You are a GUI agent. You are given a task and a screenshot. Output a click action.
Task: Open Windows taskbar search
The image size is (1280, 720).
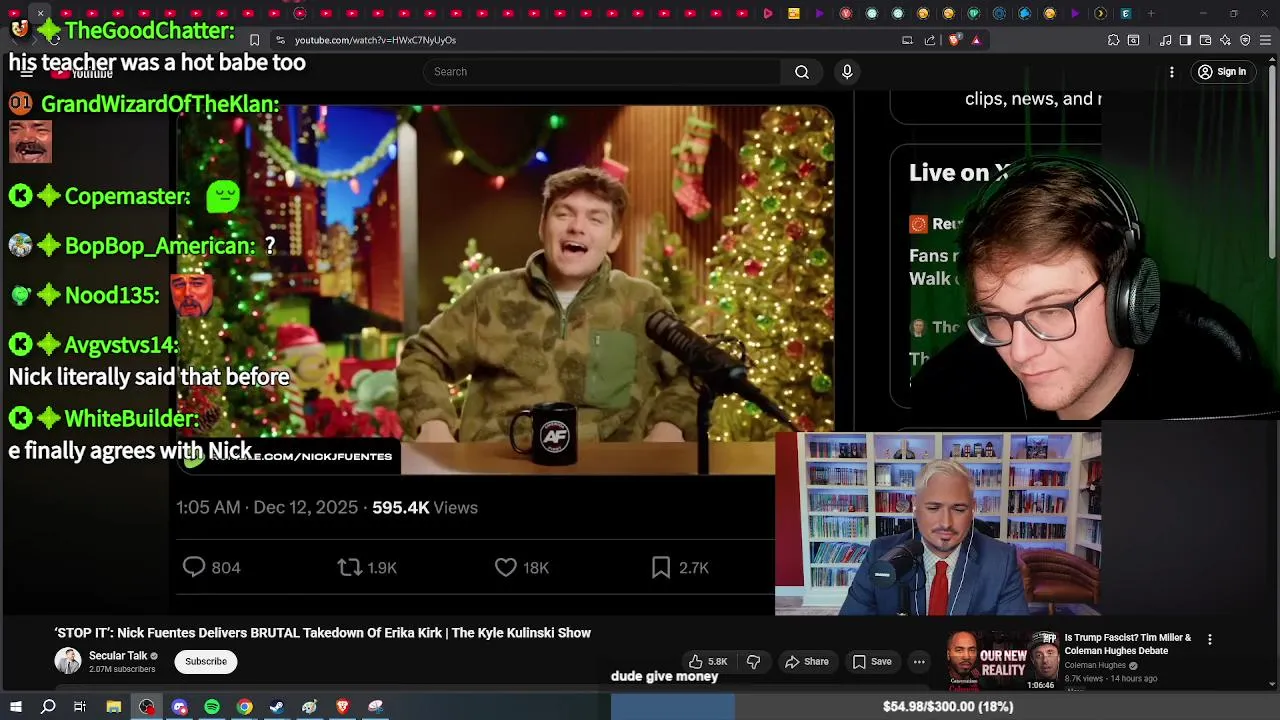coord(48,707)
